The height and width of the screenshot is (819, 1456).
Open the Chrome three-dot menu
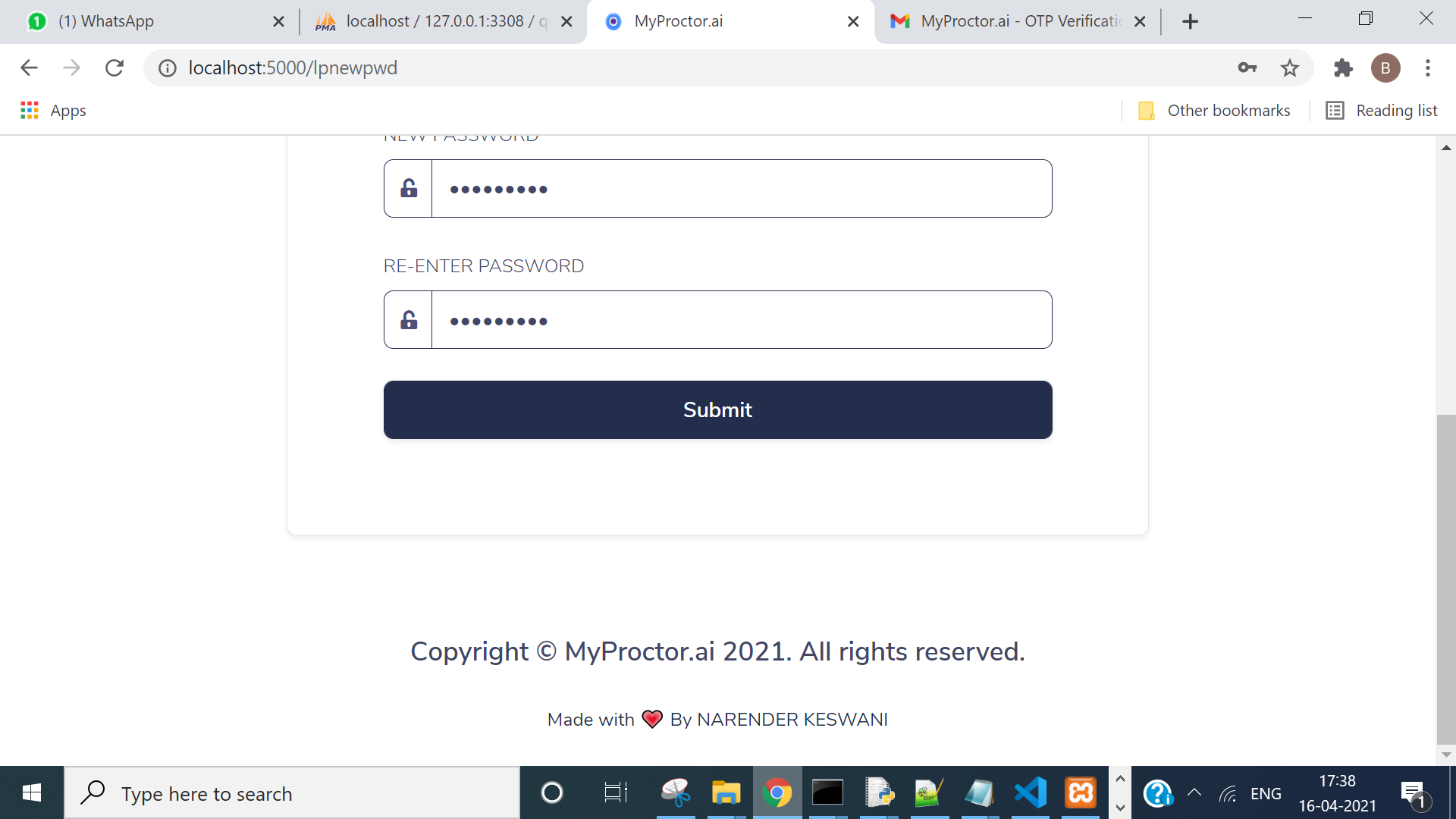click(1428, 68)
